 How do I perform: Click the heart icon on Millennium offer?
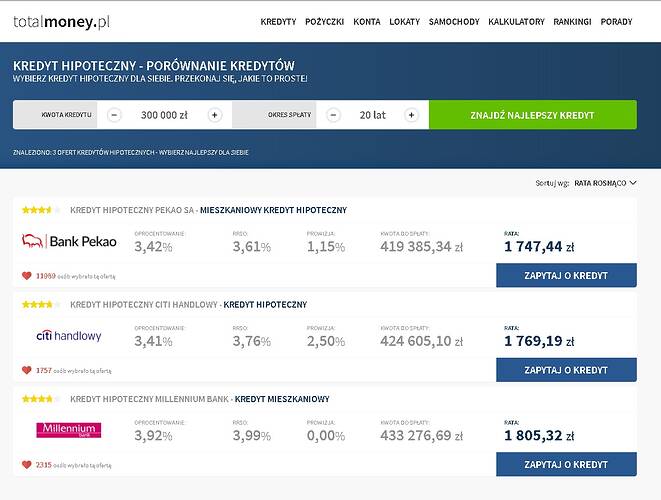click(x=27, y=465)
